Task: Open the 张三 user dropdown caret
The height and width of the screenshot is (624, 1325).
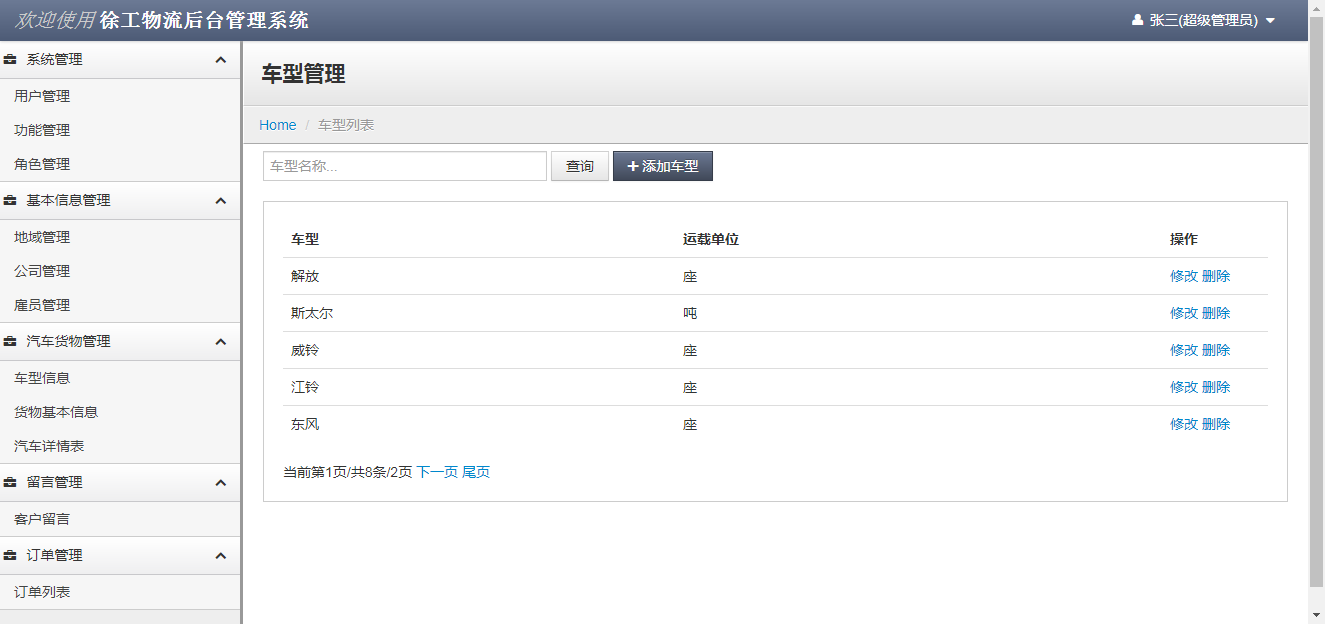Action: click(x=1270, y=21)
